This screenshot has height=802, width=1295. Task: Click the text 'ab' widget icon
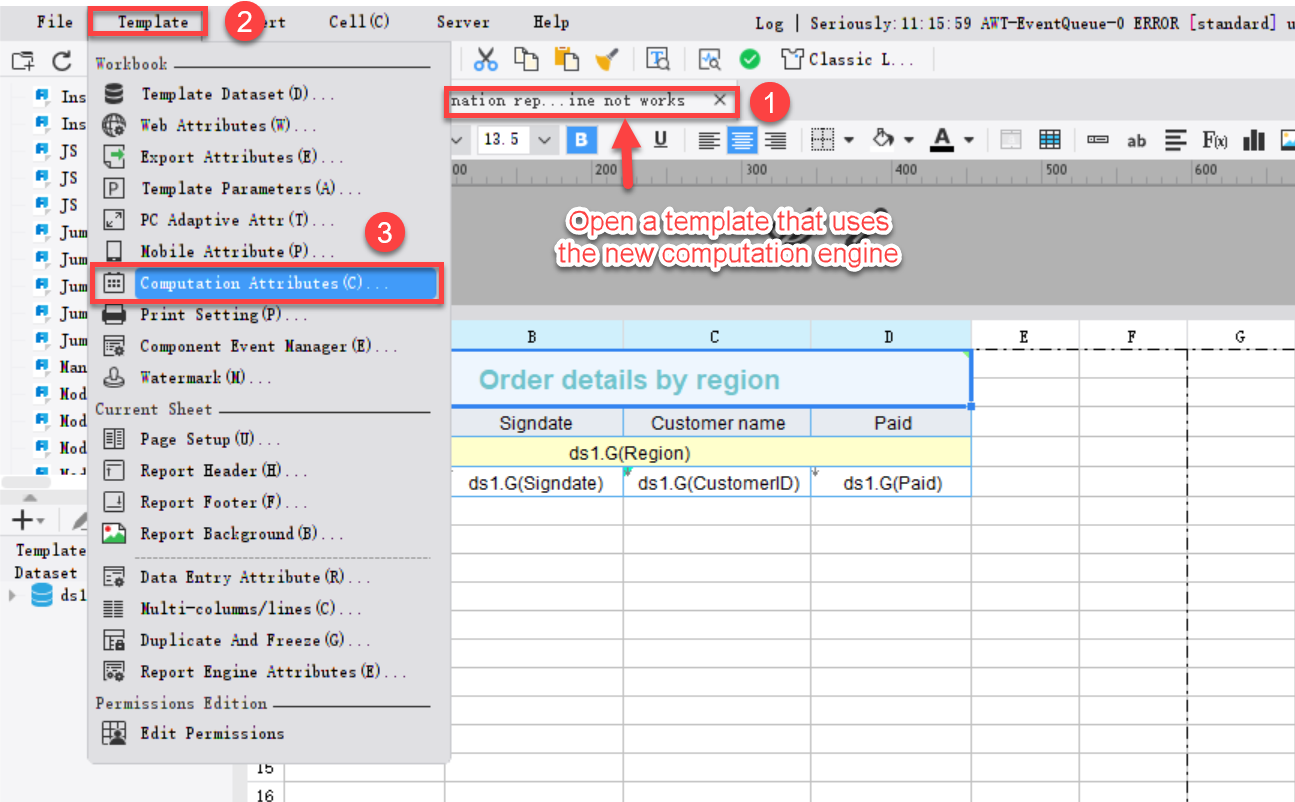click(1137, 141)
